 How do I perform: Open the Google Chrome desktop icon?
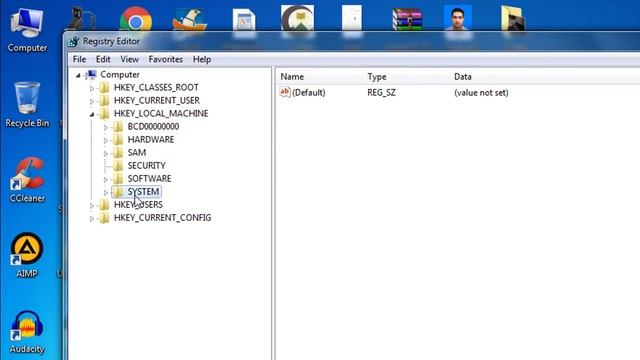click(136, 19)
